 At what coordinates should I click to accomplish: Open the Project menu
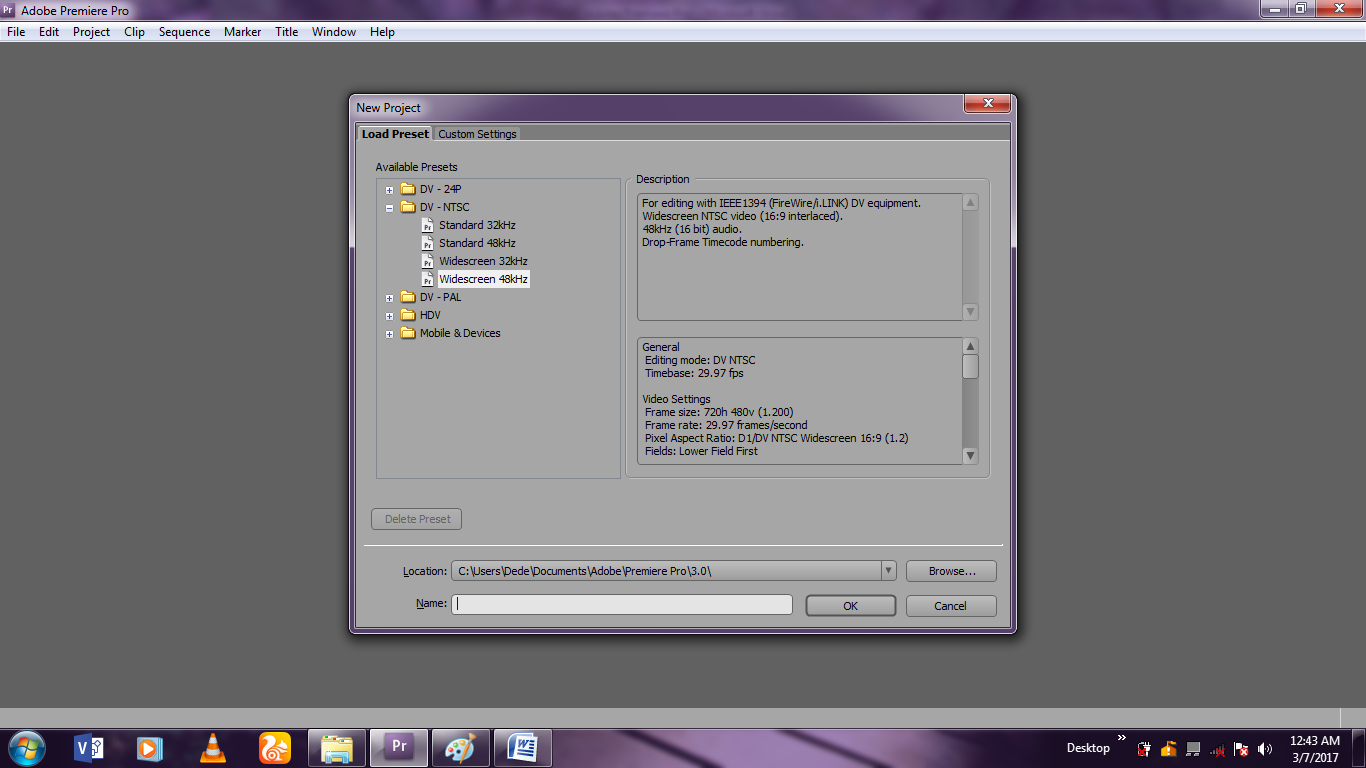[91, 32]
